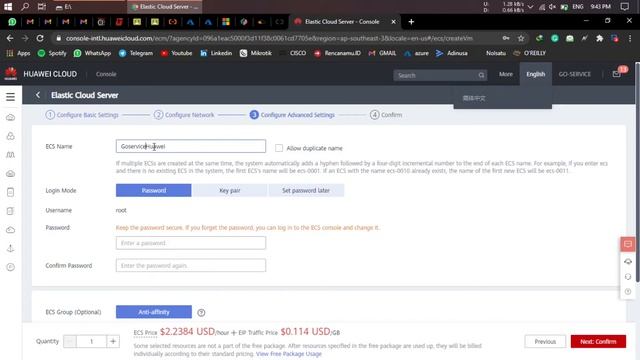Open the Mikrotik bookmark
This screenshot has width=640, height=360.
point(256,53)
